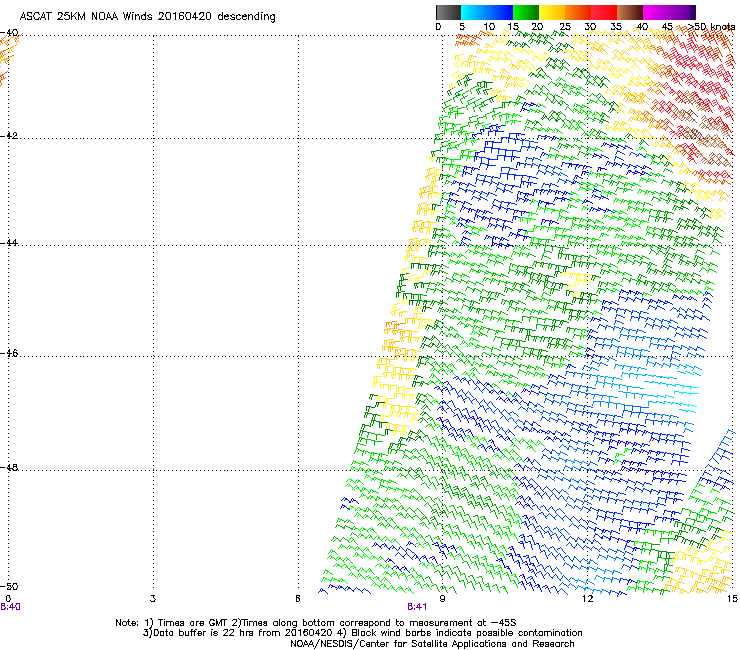740x650 pixels.
Task: Click legend tick label 40
Action: pyautogui.click(x=642, y=27)
